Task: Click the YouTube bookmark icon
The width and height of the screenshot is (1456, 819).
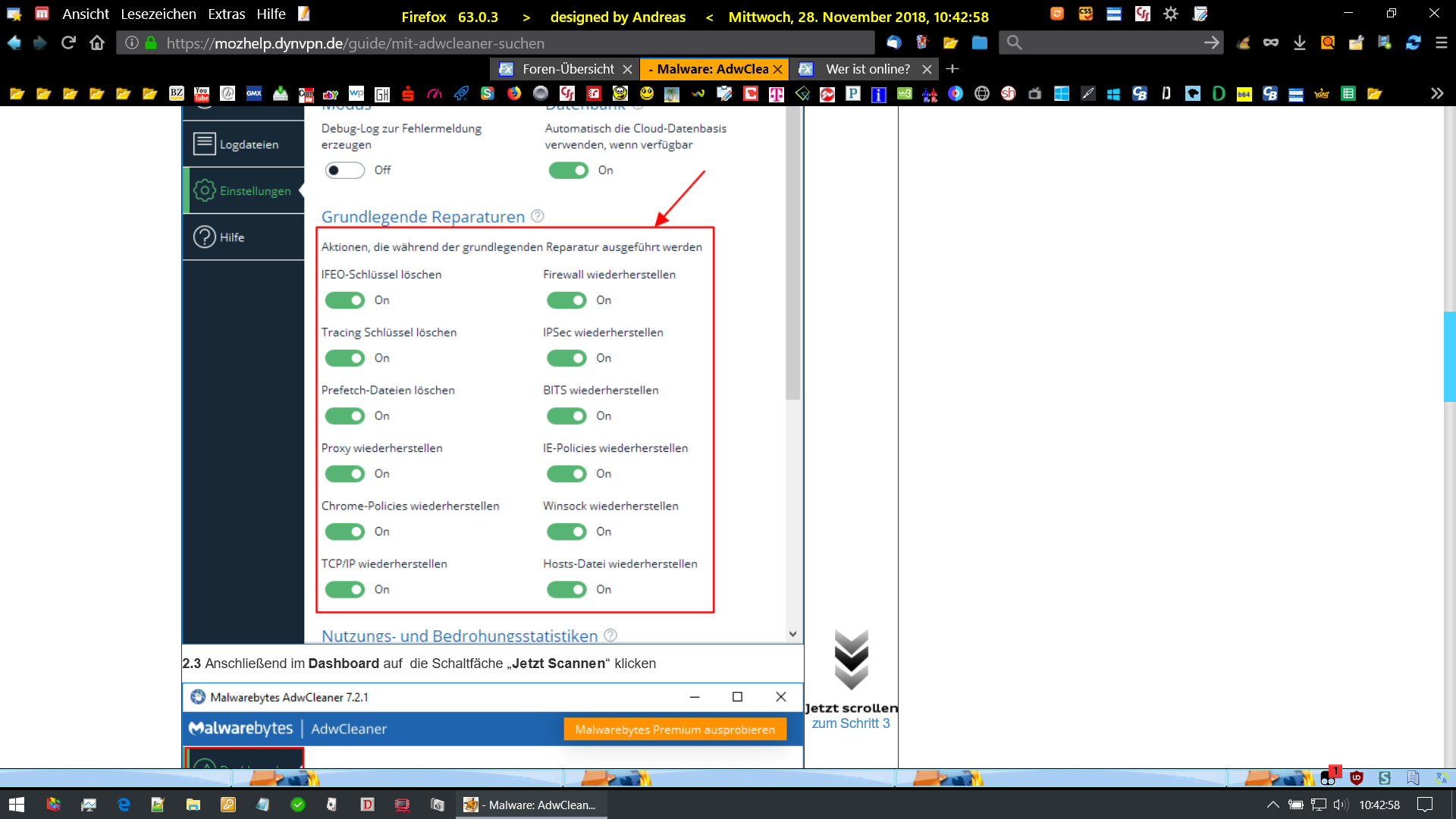Action: click(202, 94)
